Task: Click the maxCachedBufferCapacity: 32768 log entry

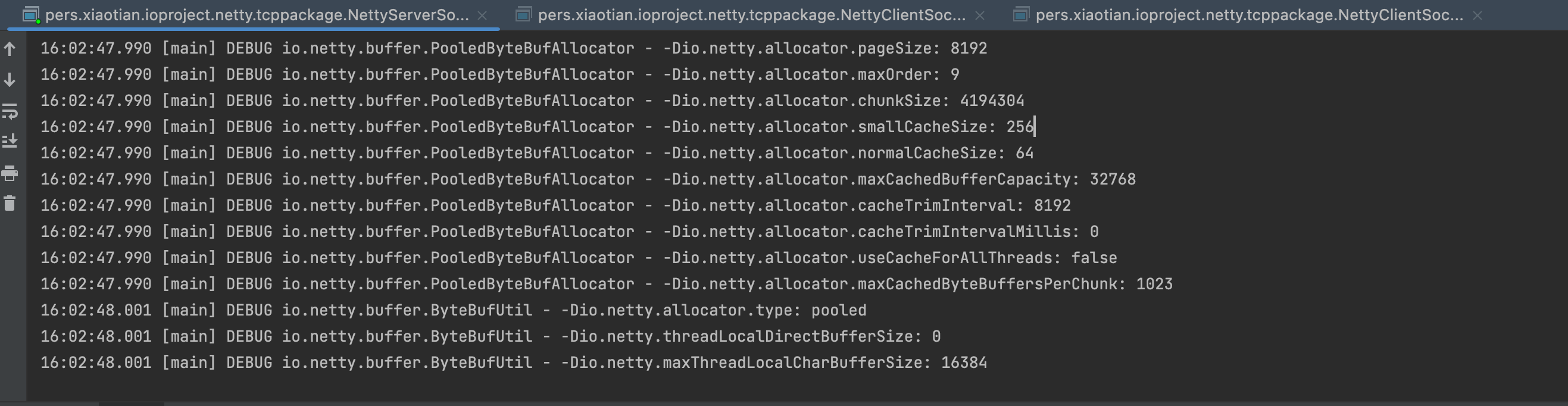Action: [588, 179]
